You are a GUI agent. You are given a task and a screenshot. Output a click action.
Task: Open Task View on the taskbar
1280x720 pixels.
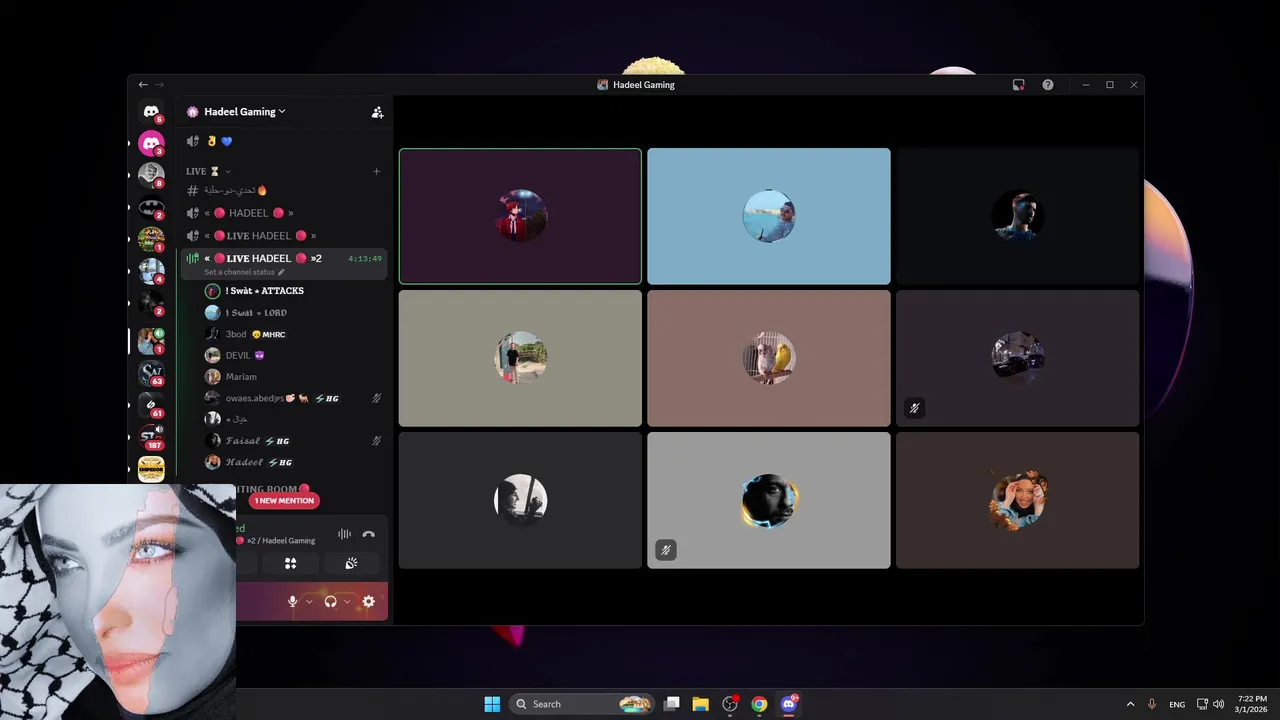point(672,704)
